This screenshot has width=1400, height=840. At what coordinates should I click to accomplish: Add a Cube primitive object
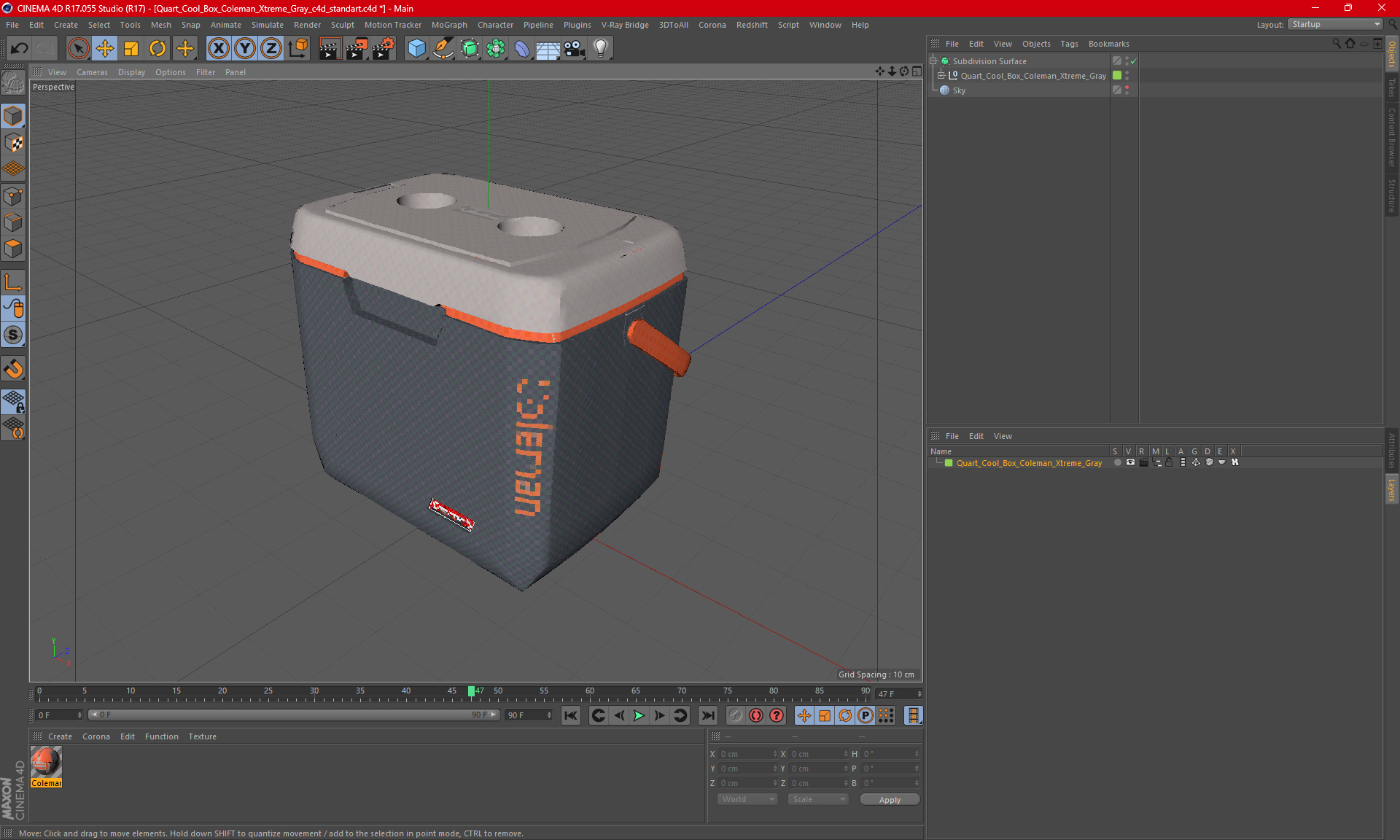coord(416,49)
